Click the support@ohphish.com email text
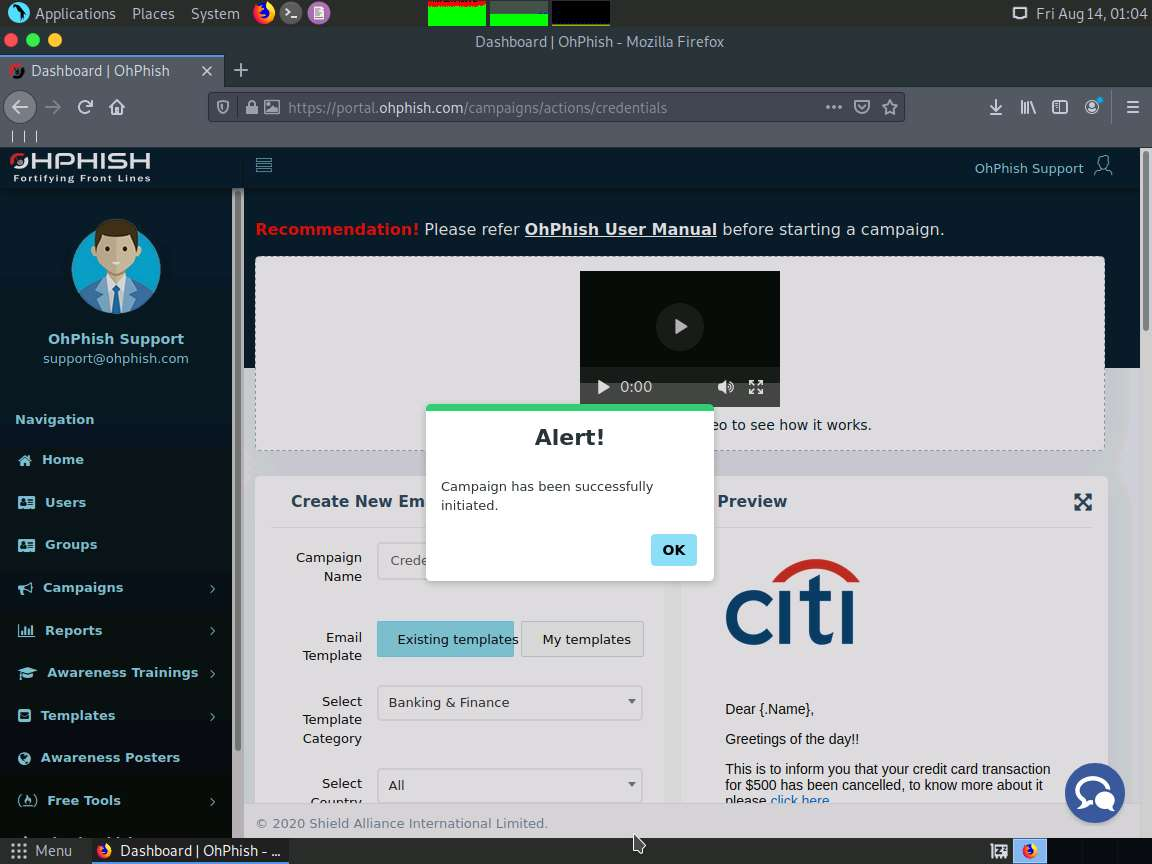This screenshot has width=1152, height=864. pyautogui.click(x=115, y=359)
